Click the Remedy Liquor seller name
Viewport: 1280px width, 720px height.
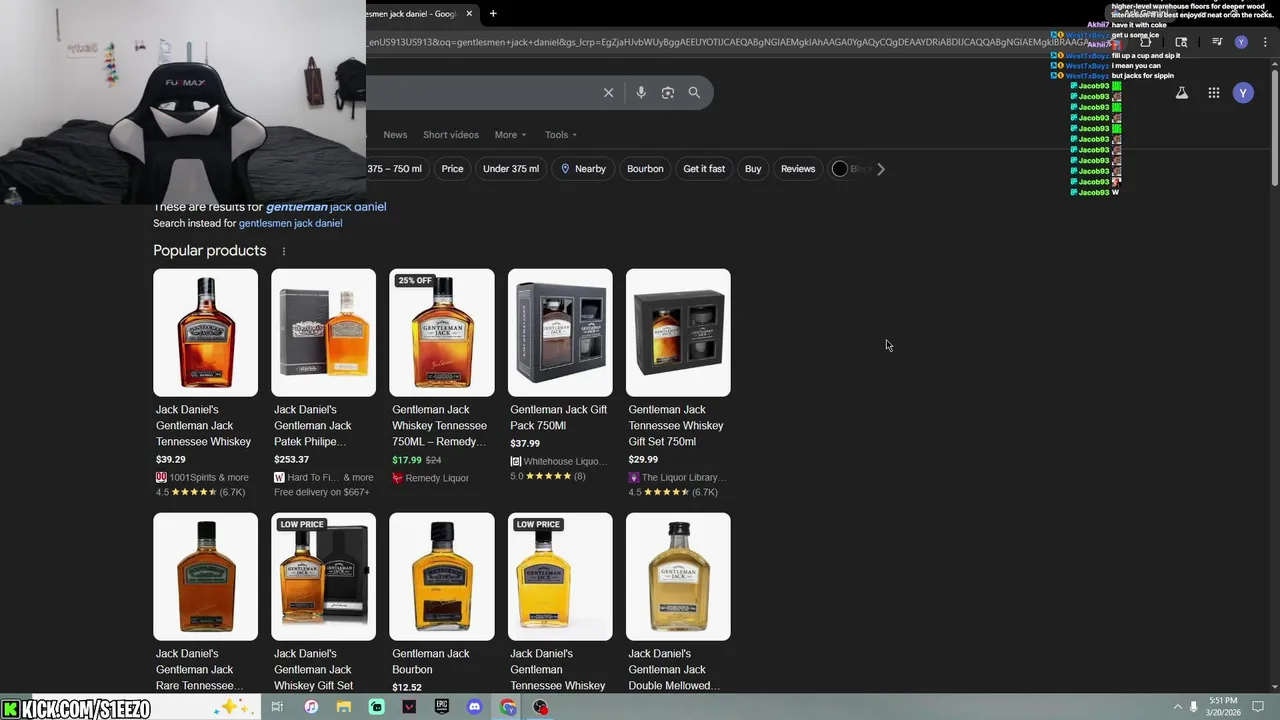point(437,478)
